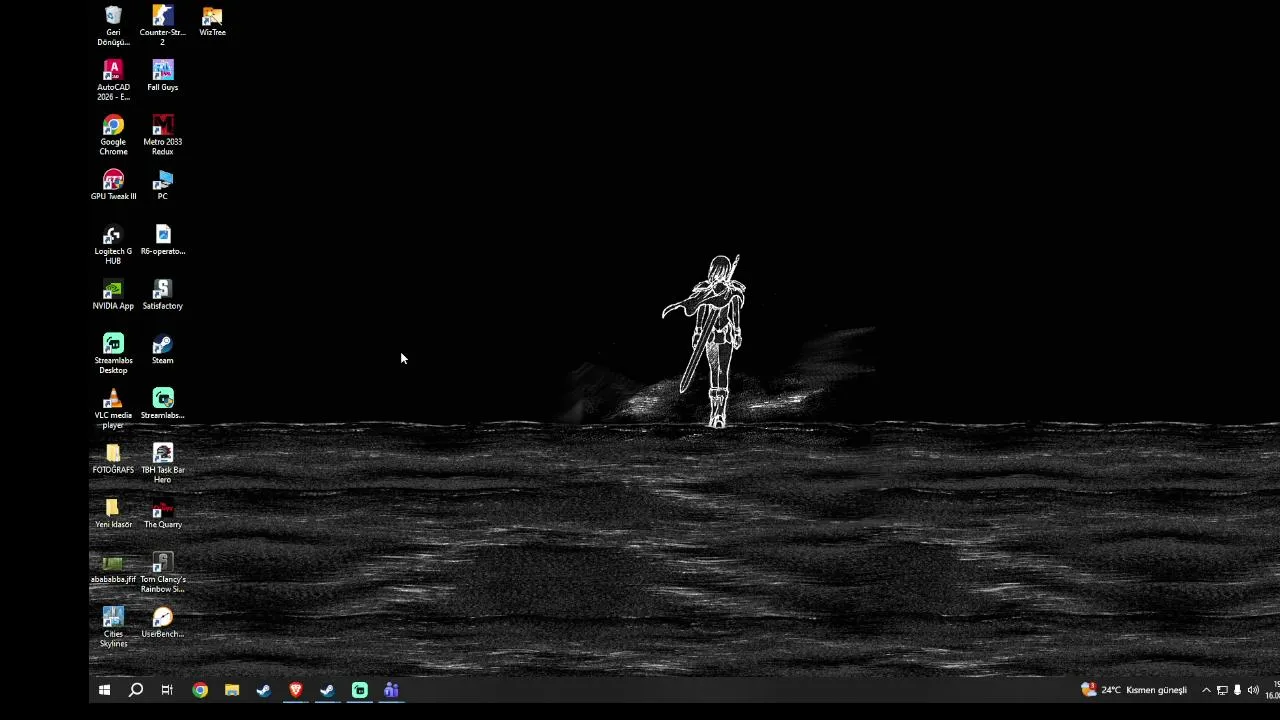Open network settings from system tray
Image resolution: width=1280 pixels, height=720 pixels.
click(1222, 690)
